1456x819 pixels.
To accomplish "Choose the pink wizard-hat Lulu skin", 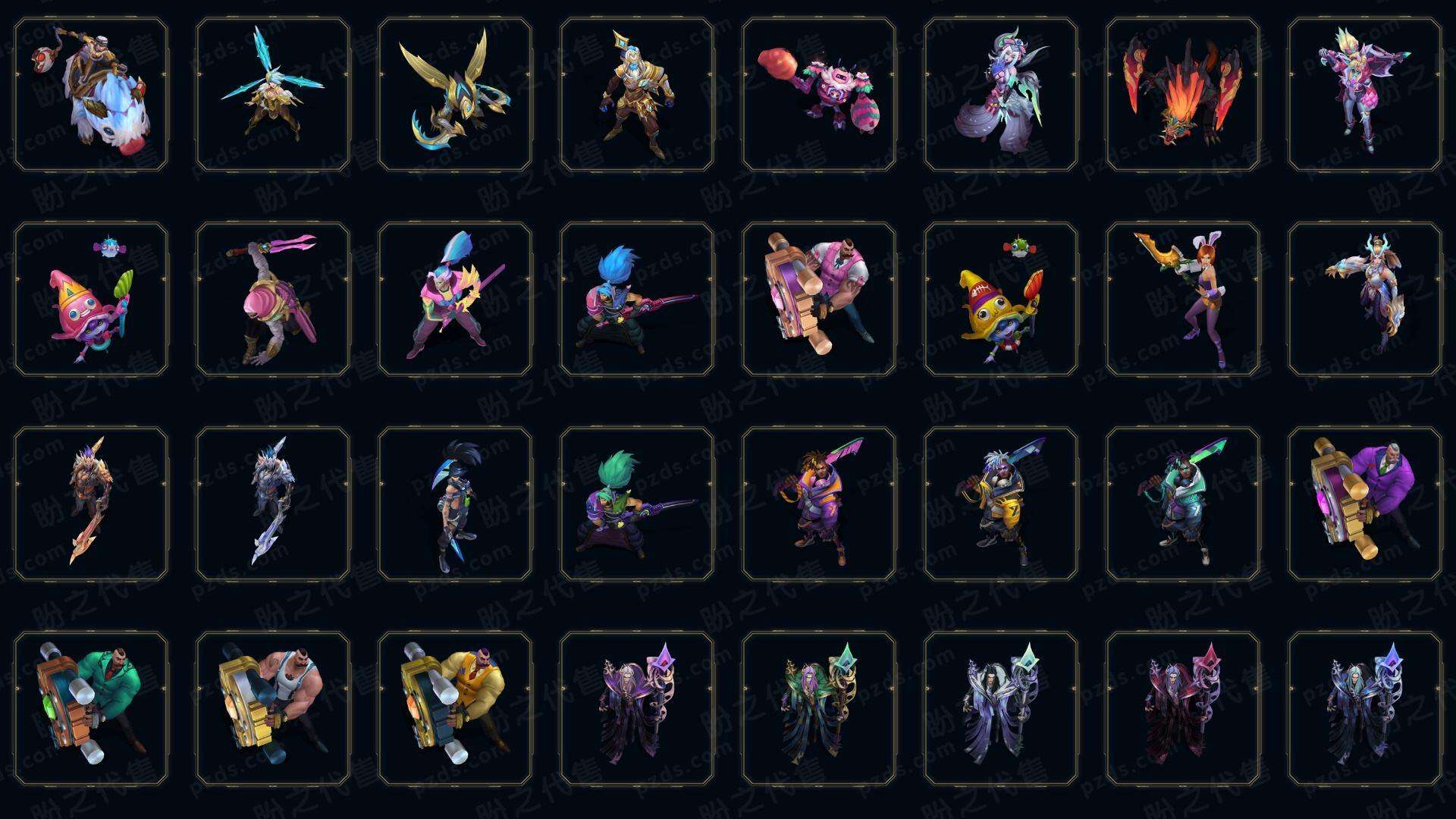I will coord(91,299).
